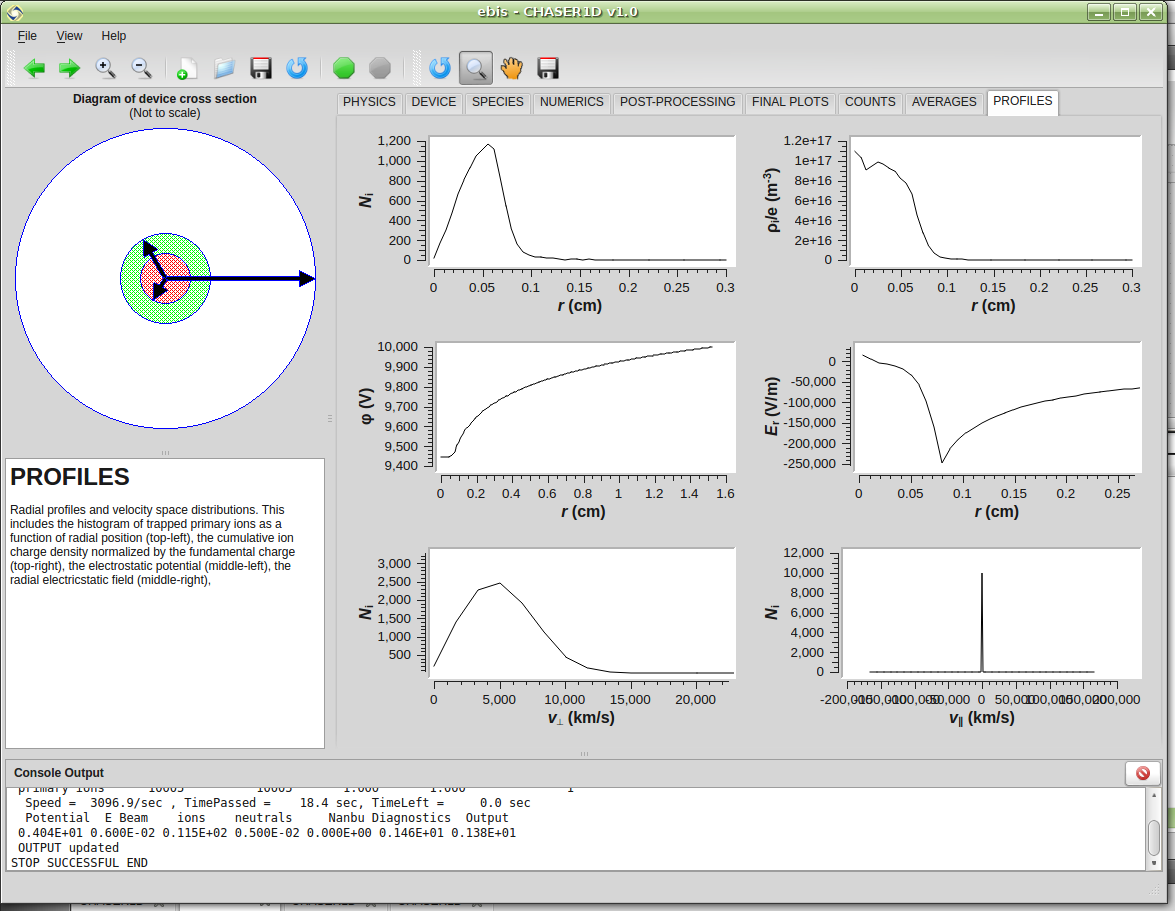Image resolution: width=1175 pixels, height=911 pixels.
Task: Show the FINAL PLOTS tab
Action: (x=791, y=102)
